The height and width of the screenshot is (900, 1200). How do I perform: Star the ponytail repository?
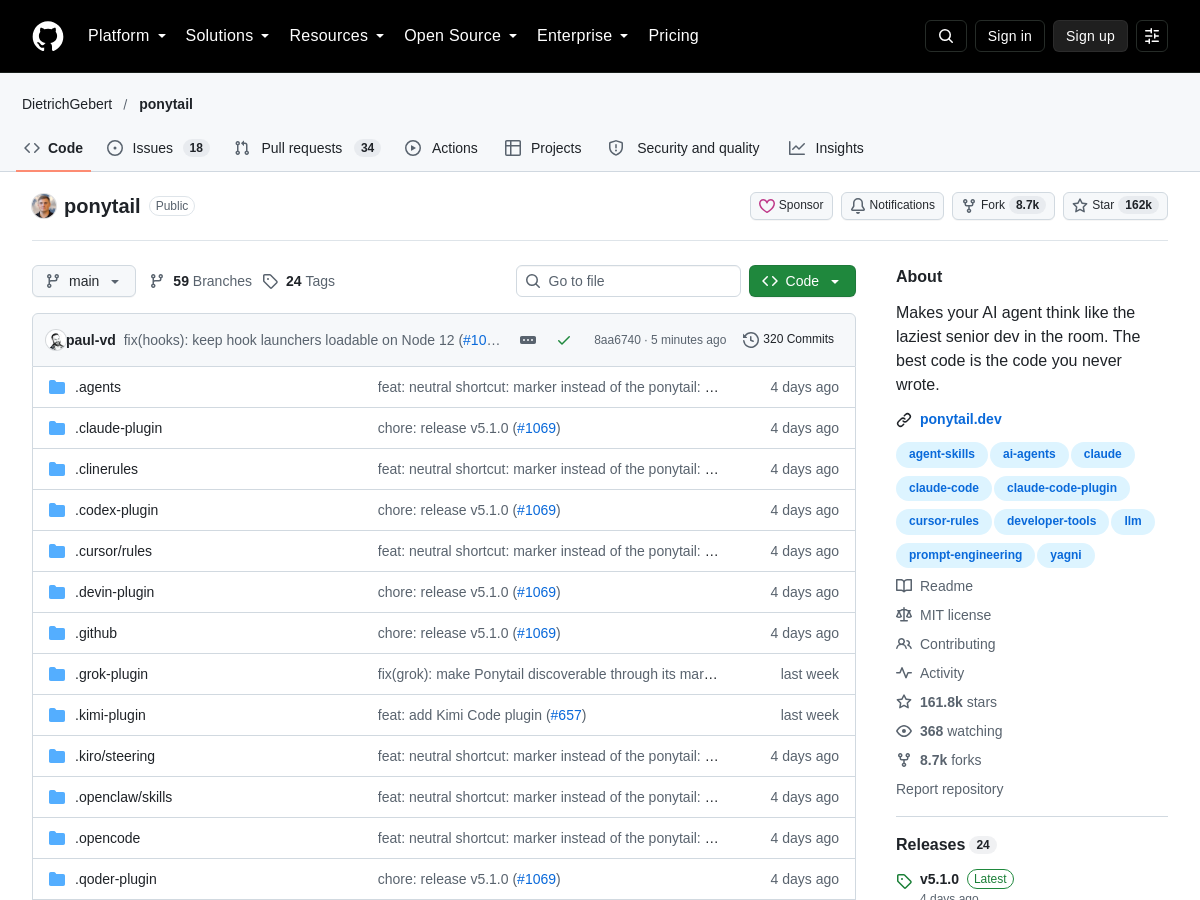(1115, 206)
